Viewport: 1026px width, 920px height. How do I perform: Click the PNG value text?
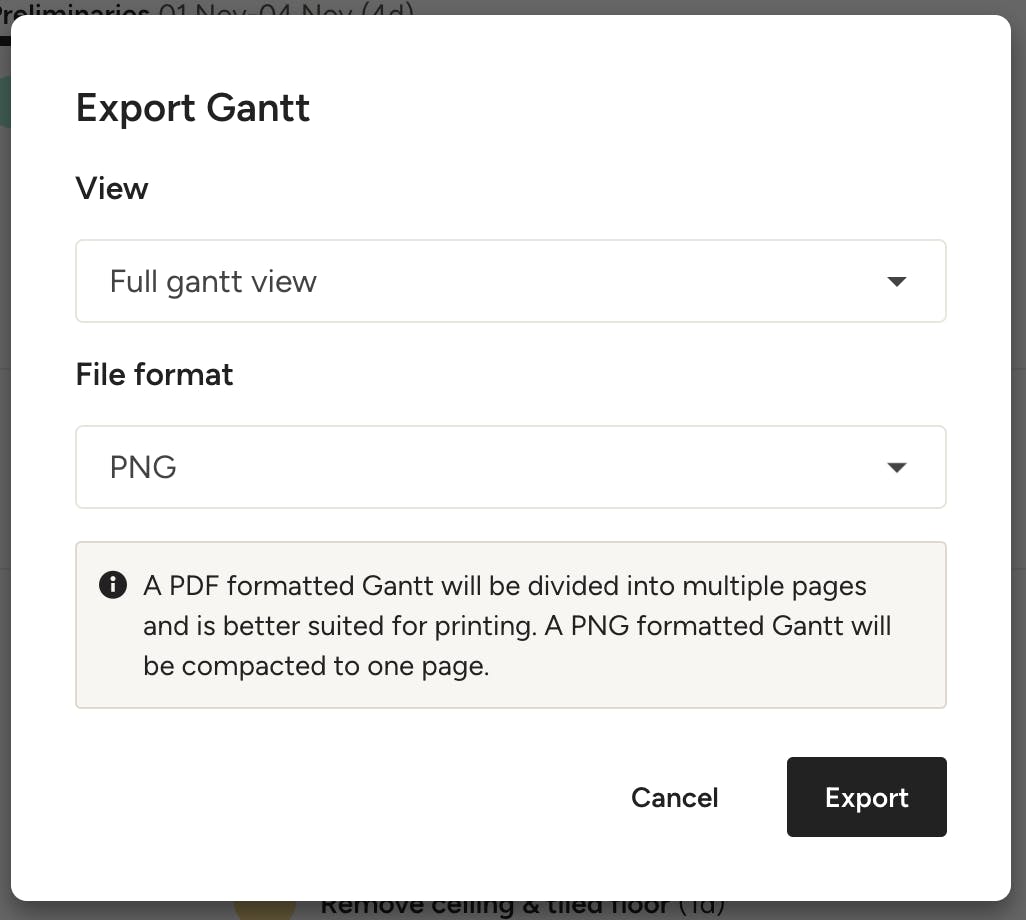pos(143,467)
